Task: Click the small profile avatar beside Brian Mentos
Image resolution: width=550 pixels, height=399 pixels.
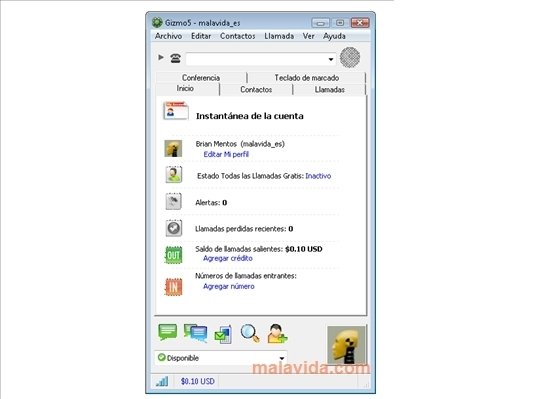Action: (x=173, y=148)
